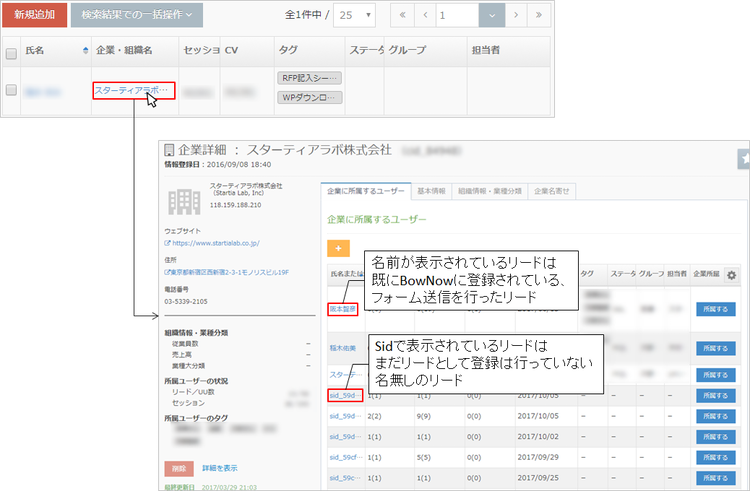This screenshot has height=491, width=750.
Task: Click the red 削除 button
Action: pos(178,468)
